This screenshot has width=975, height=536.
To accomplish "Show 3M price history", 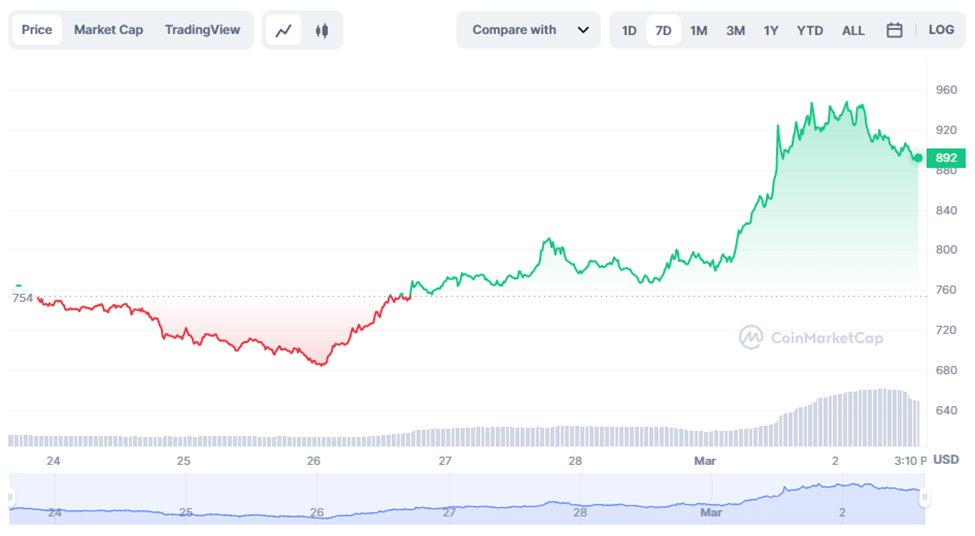I will point(735,30).
